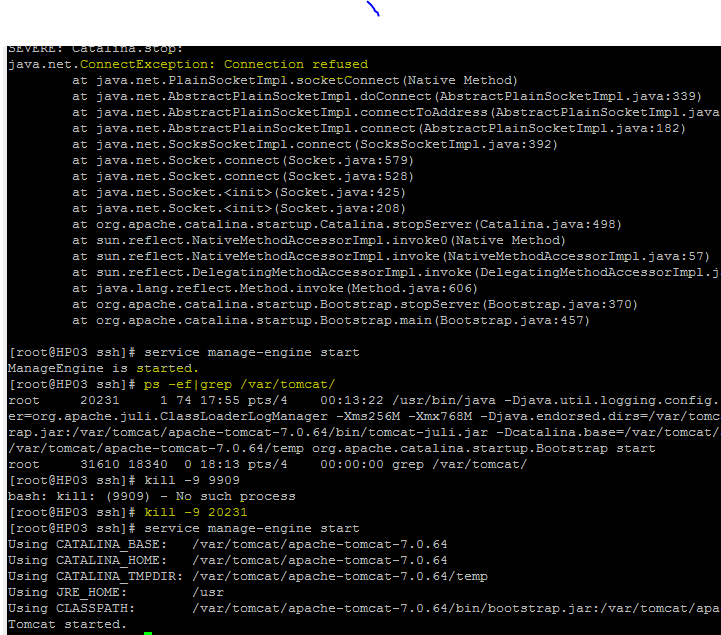Click the 'kill -9 20231' command

pyautogui.click(x=195, y=512)
